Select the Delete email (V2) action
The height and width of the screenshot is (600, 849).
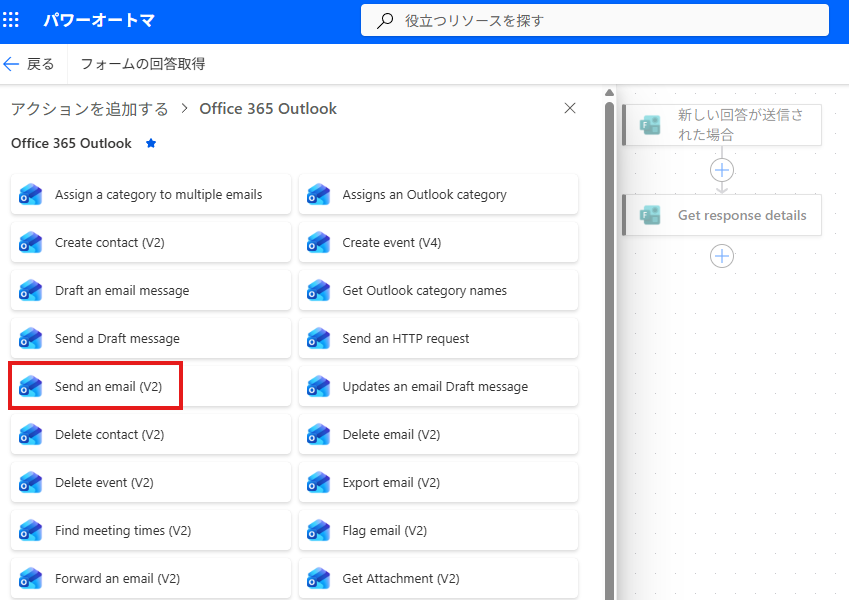click(x=439, y=434)
